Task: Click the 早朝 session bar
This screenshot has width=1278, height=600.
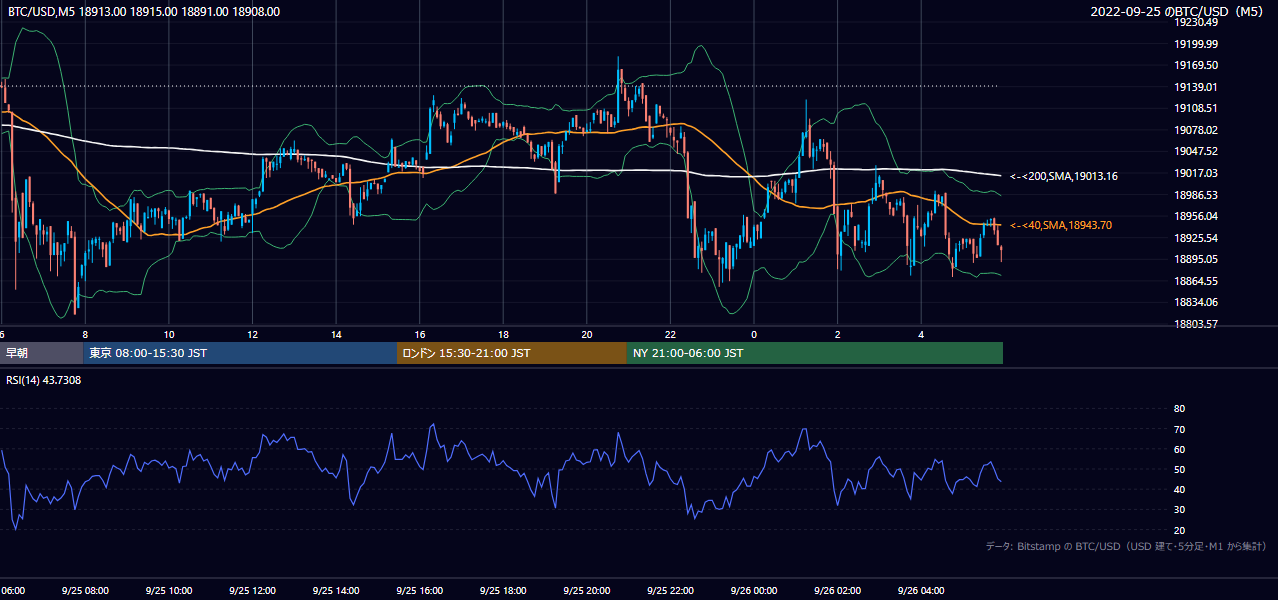Action: pyautogui.click(x=41, y=353)
